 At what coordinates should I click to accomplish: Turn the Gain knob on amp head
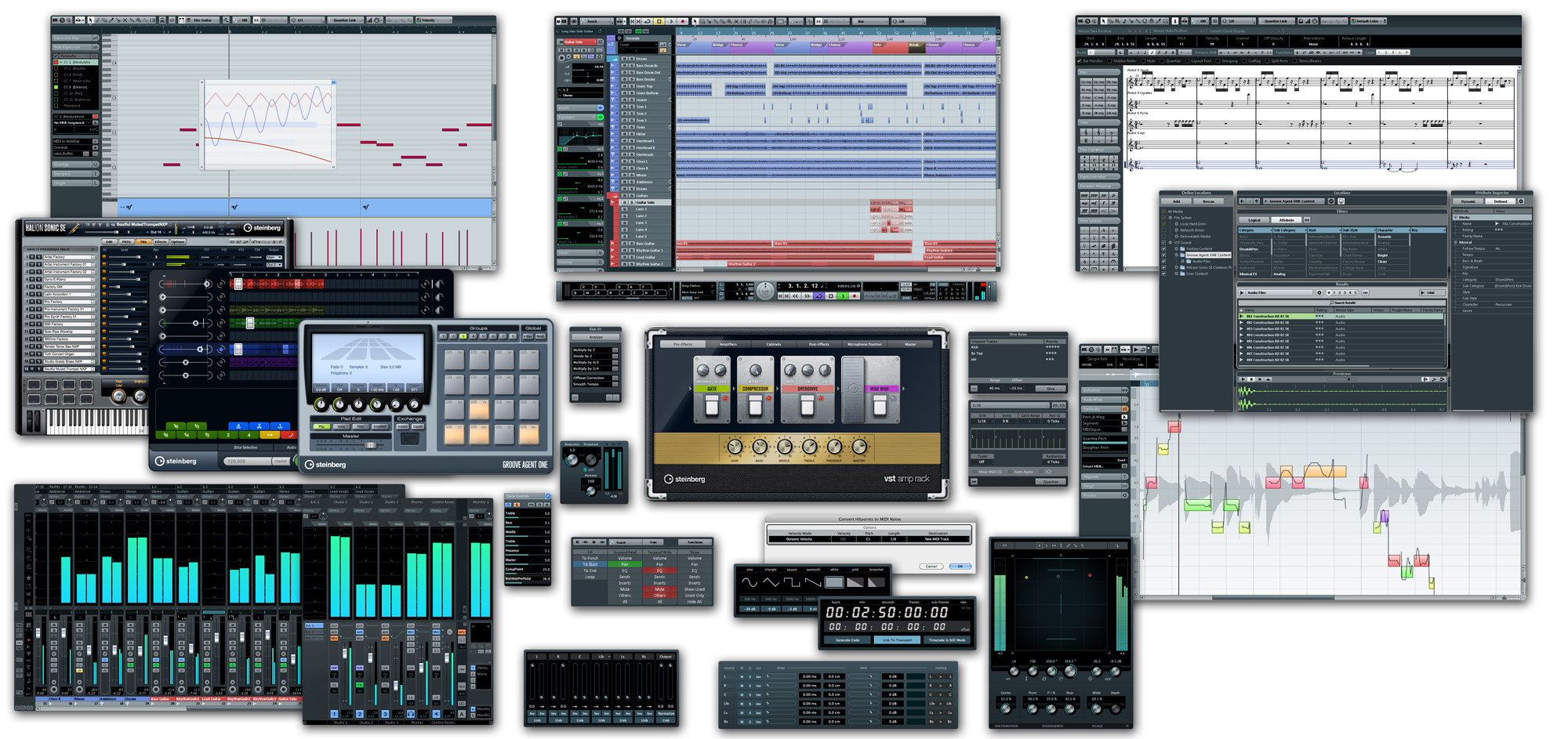pyautogui.click(x=735, y=447)
